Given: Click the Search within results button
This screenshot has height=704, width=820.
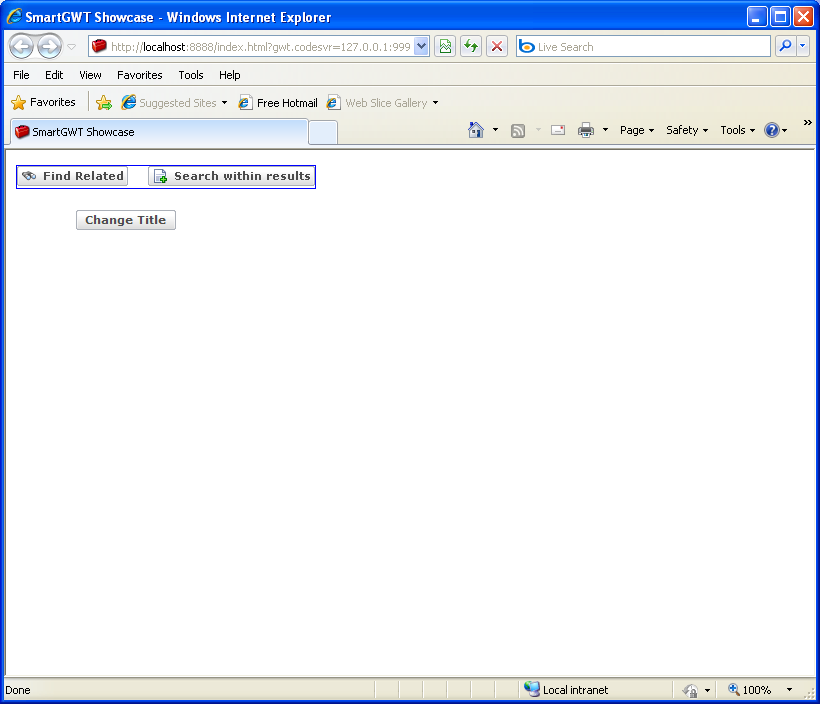Looking at the screenshot, I should tap(232, 176).
